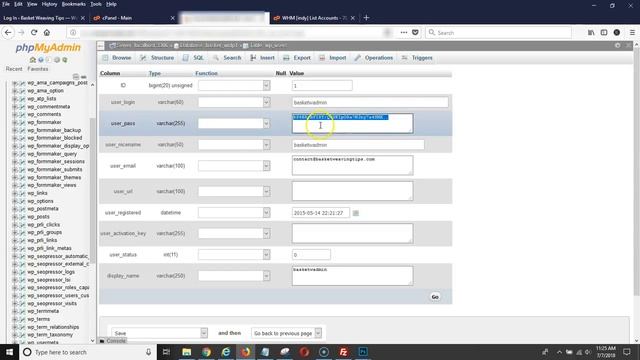Open Internet Explorer taskbar icon
Viewport: 640px width, 360px height.
pyautogui.click(x=226, y=352)
